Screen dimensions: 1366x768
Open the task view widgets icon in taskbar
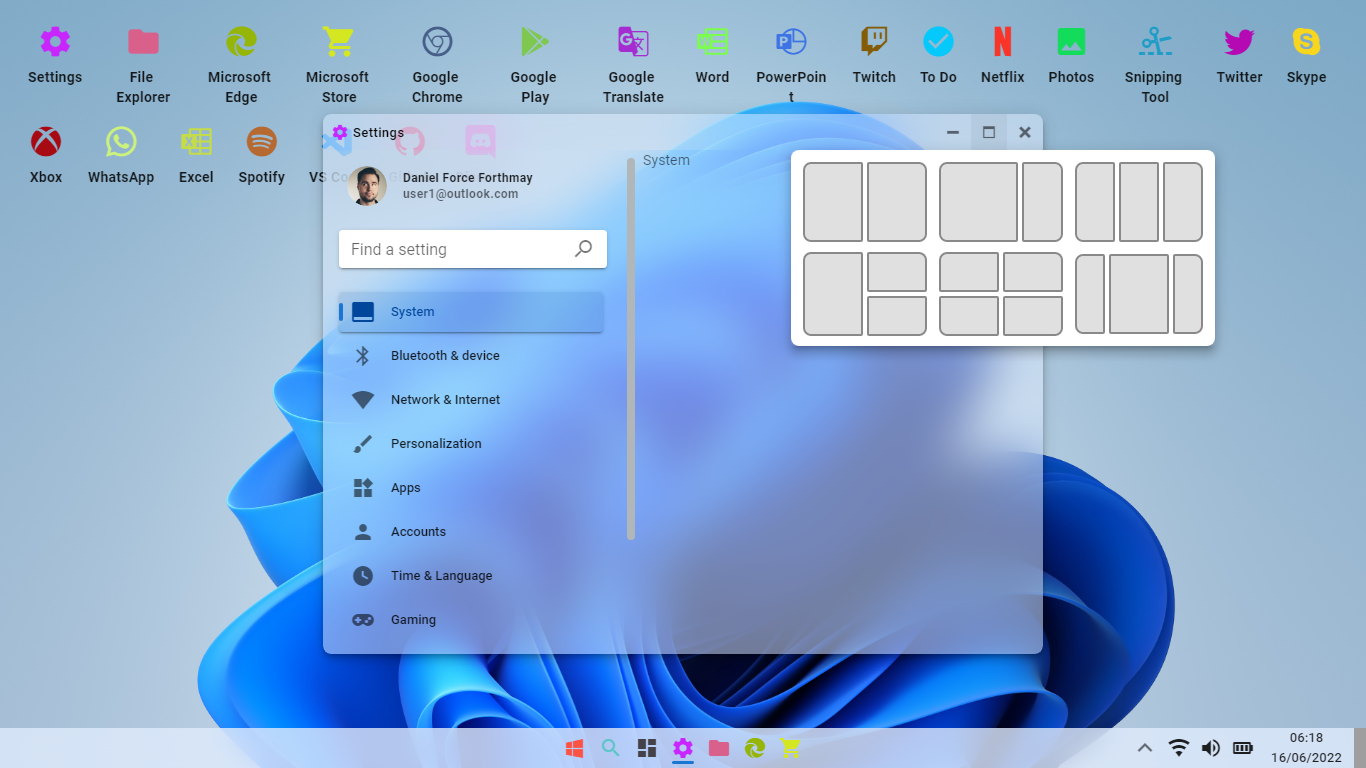point(647,748)
